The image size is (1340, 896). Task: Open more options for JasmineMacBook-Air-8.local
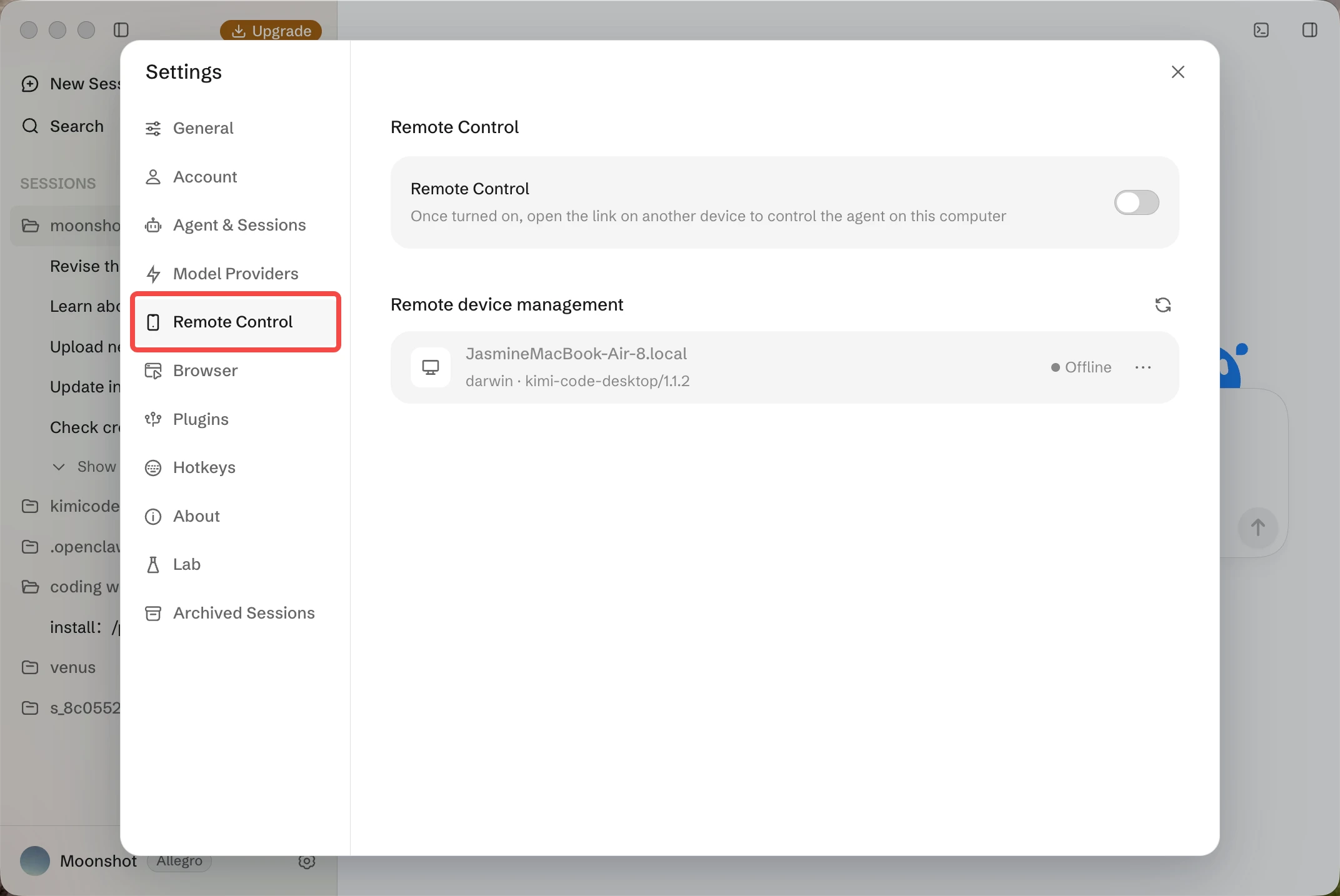point(1142,367)
